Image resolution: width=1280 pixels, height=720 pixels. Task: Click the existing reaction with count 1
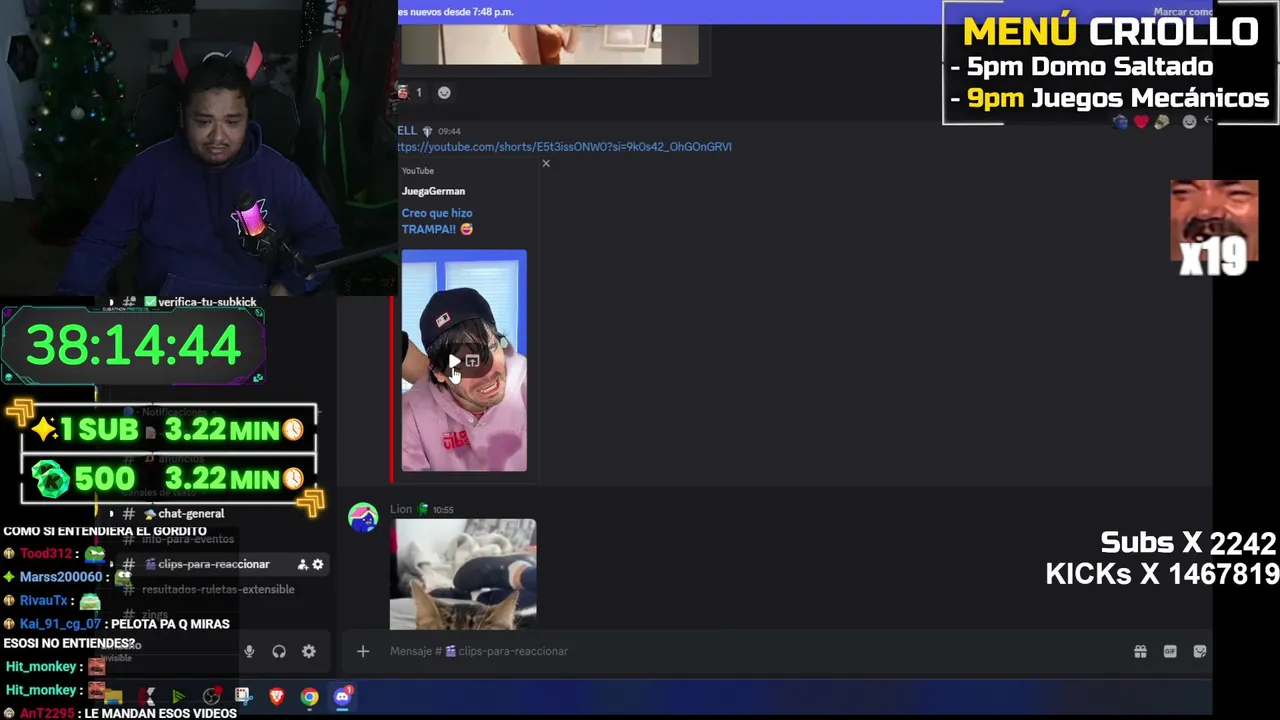click(410, 93)
